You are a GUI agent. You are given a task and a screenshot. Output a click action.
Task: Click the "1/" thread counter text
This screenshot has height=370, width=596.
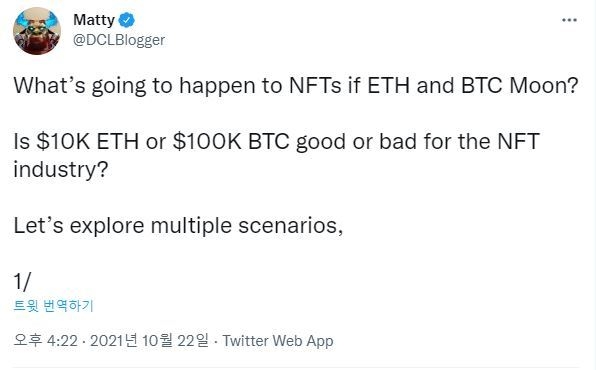click(x=22, y=282)
